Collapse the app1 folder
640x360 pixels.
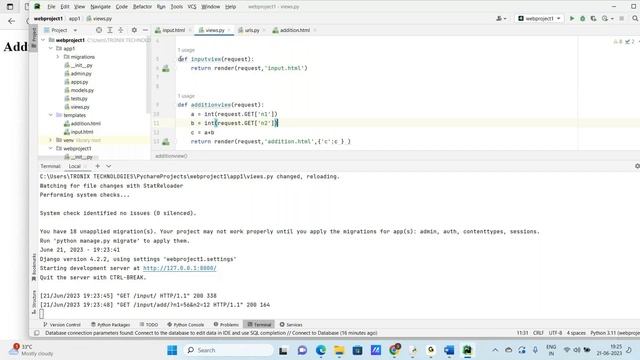51,48
